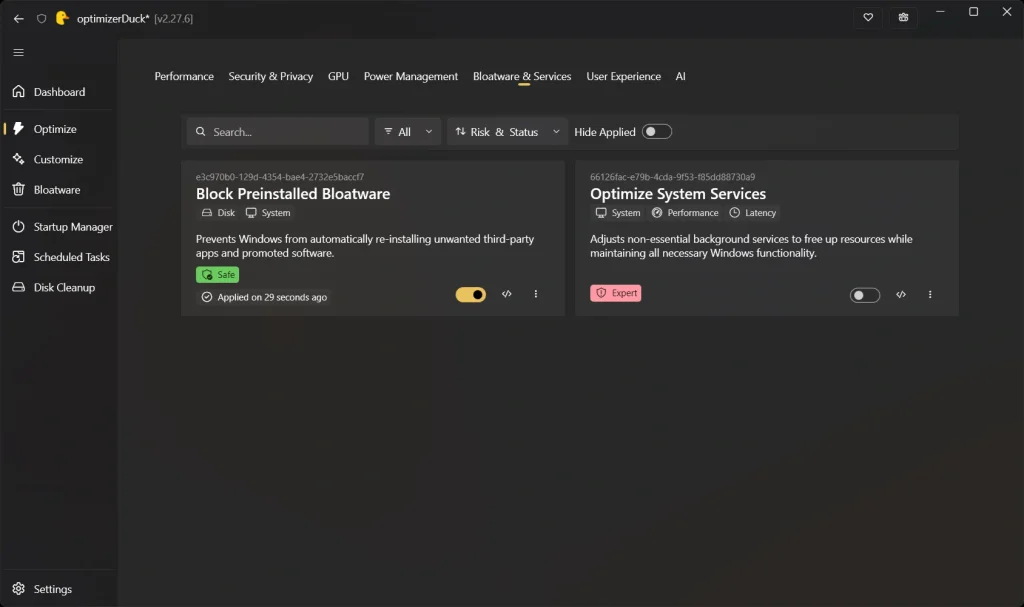Viewport: 1024px width, 607px height.
Task: Open Settings at sidebar bottom
Action: tap(59, 589)
